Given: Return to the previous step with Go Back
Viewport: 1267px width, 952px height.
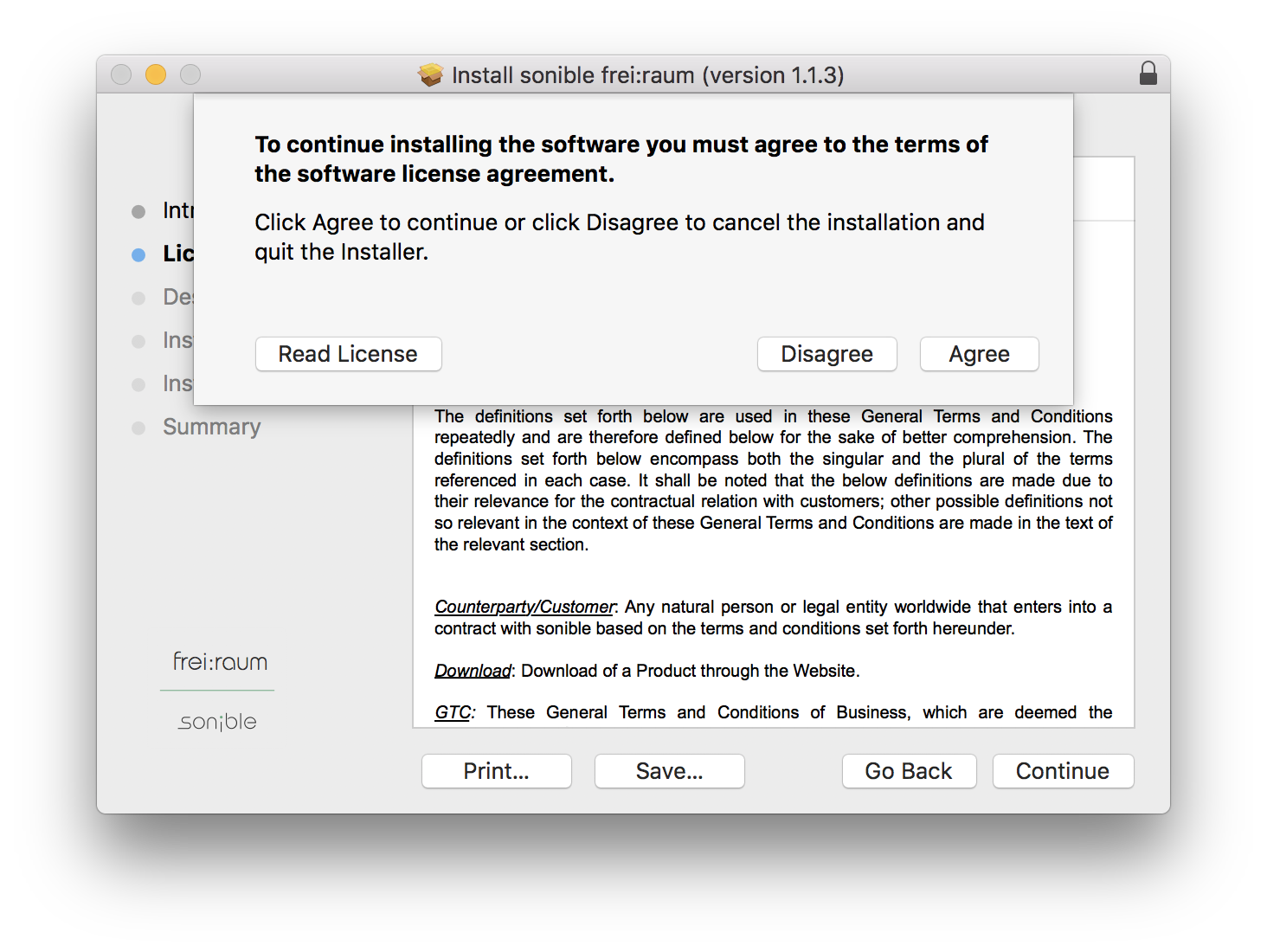Looking at the screenshot, I should point(909,771).
